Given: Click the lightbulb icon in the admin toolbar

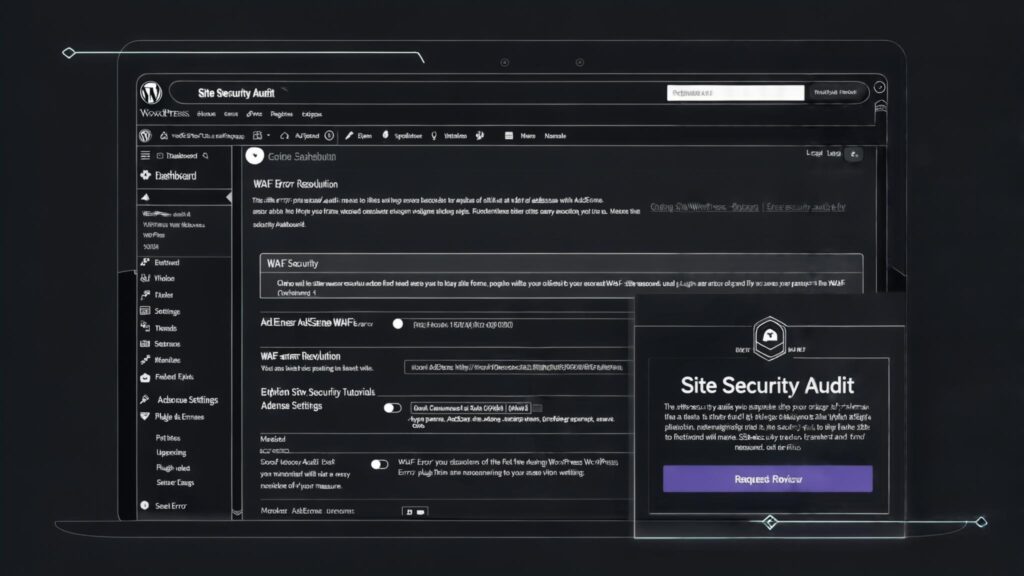Looking at the screenshot, I should (x=434, y=135).
